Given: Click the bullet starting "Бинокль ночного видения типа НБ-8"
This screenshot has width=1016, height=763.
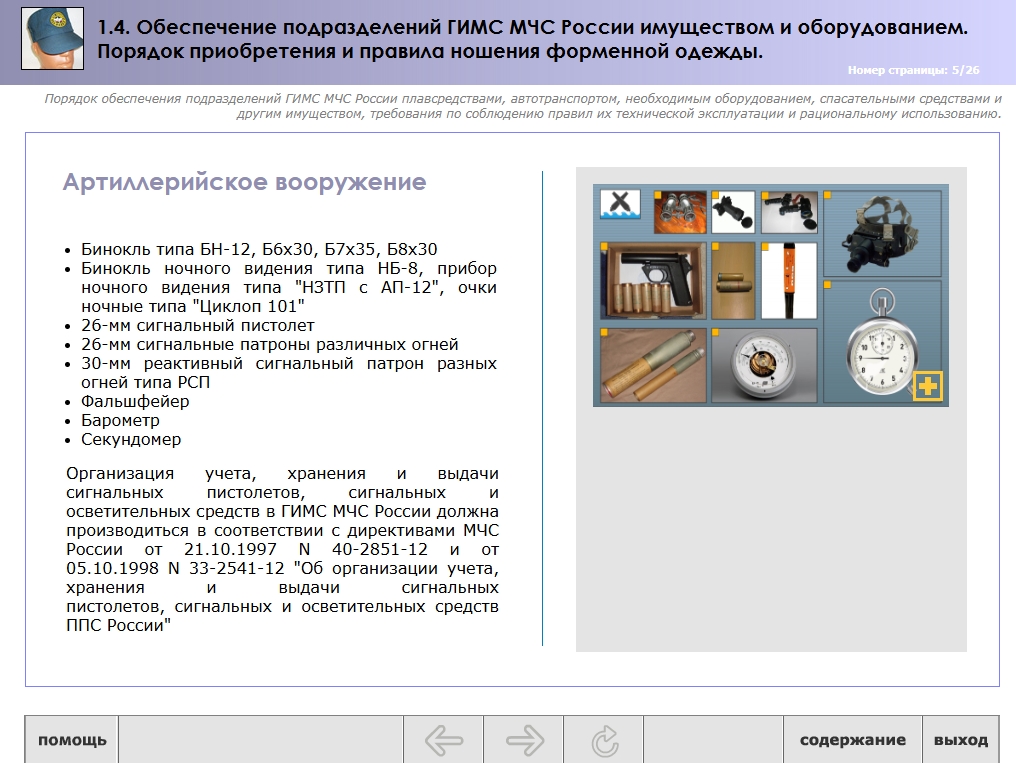Looking at the screenshot, I should click(x=289, y=287).
